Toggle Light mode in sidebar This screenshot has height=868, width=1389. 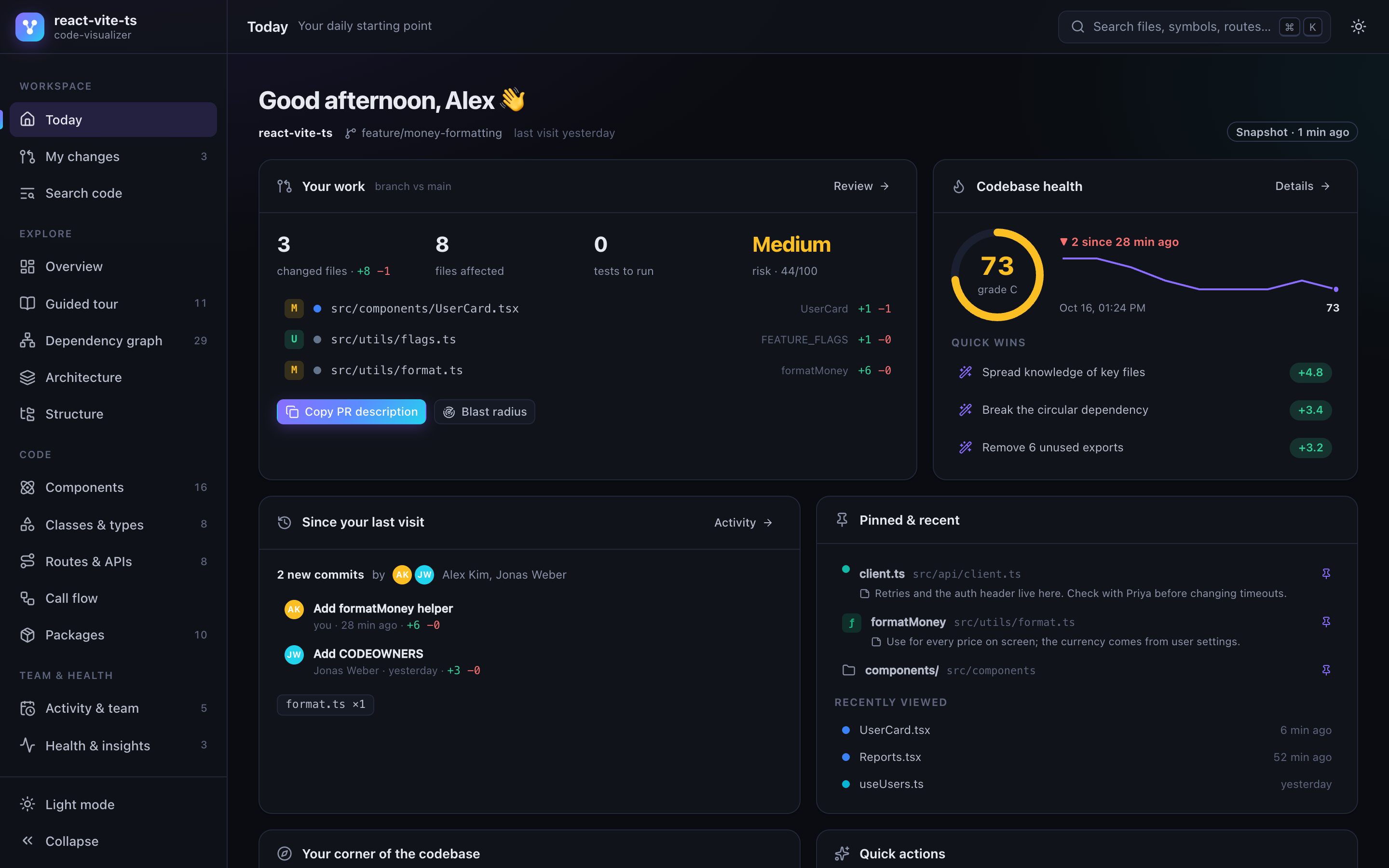point(113,804)
